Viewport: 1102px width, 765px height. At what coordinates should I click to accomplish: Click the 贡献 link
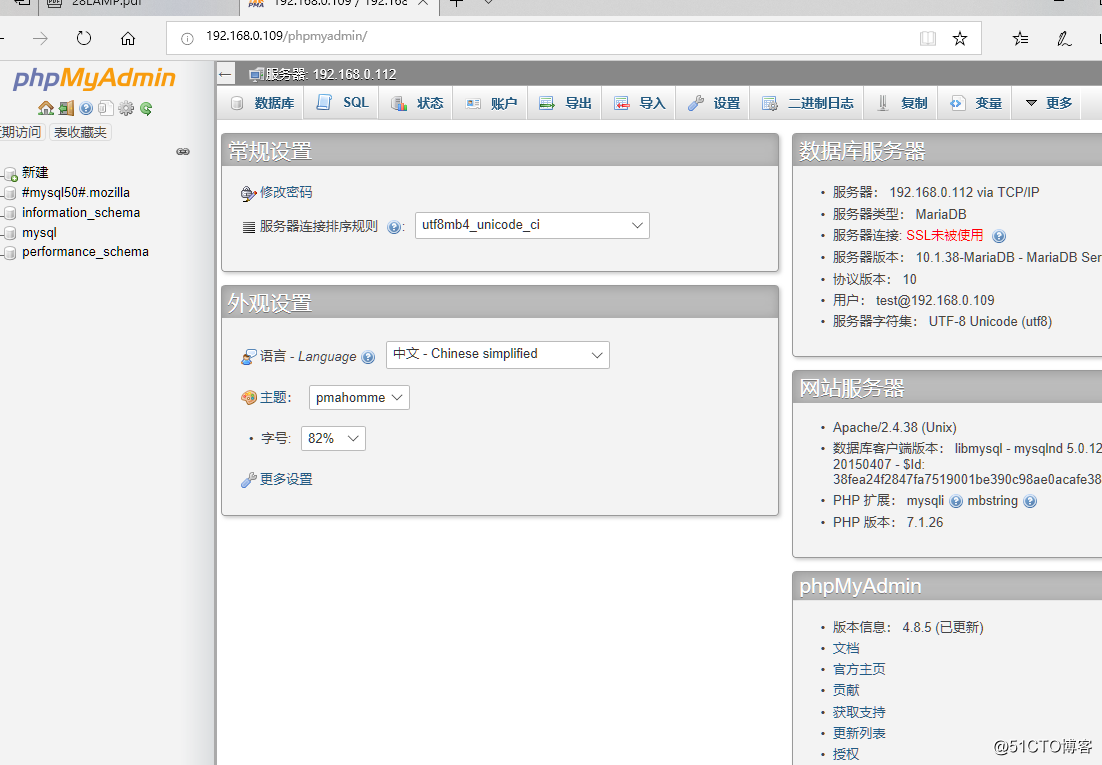(x=845, y=690)
